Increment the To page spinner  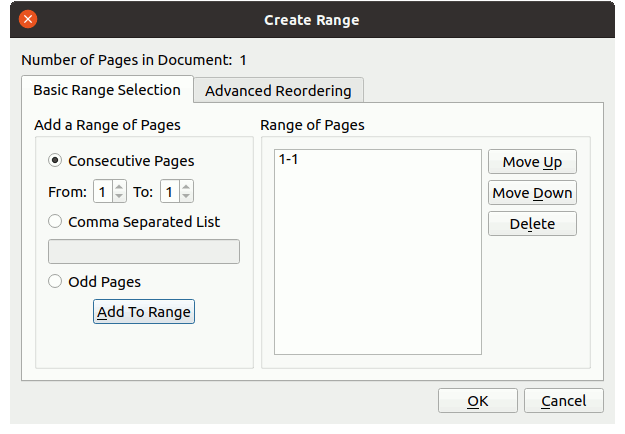[186, 186]
